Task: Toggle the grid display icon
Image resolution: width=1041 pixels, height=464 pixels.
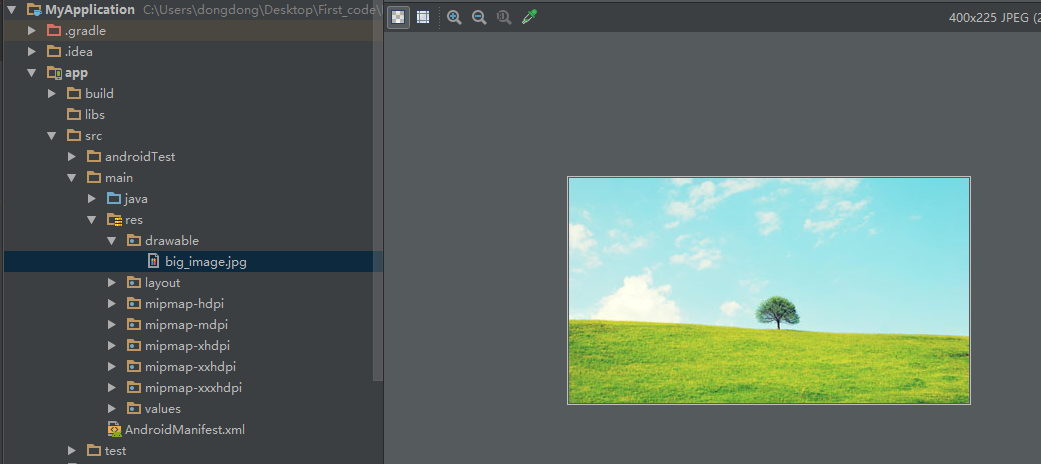Action: click(423, 17)
